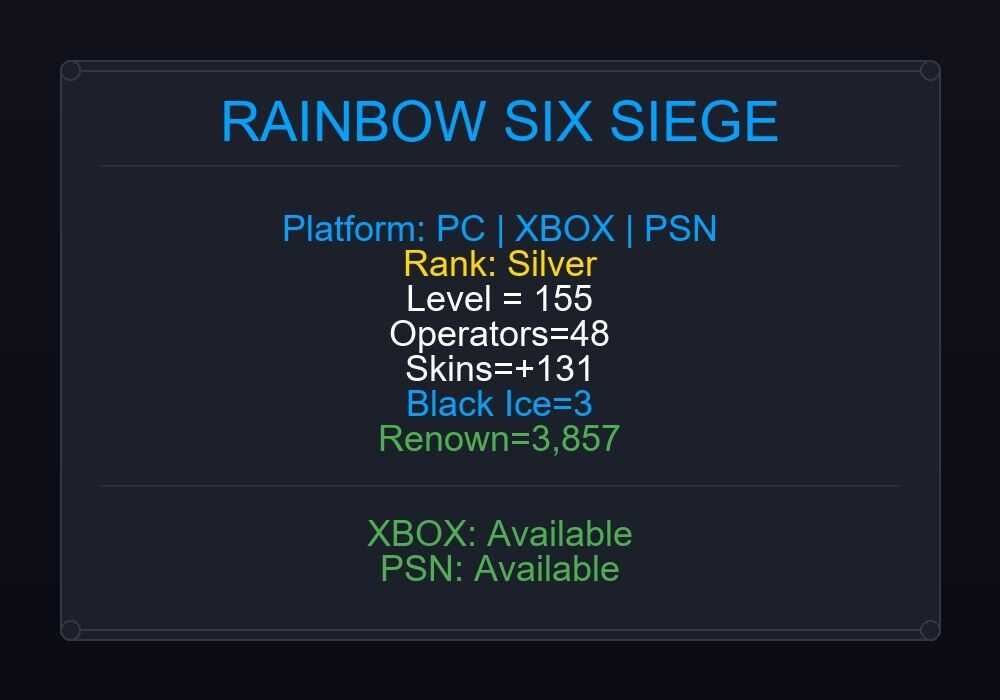Click the blue Black Ice=3 line
This screenshot has width=1000, height=700.
tap(499, 404)
